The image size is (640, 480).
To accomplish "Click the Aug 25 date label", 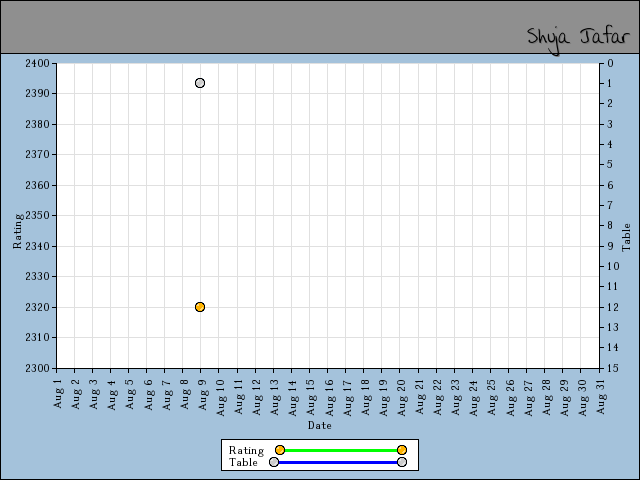I will pyautogui.click(x=492, y=397).
